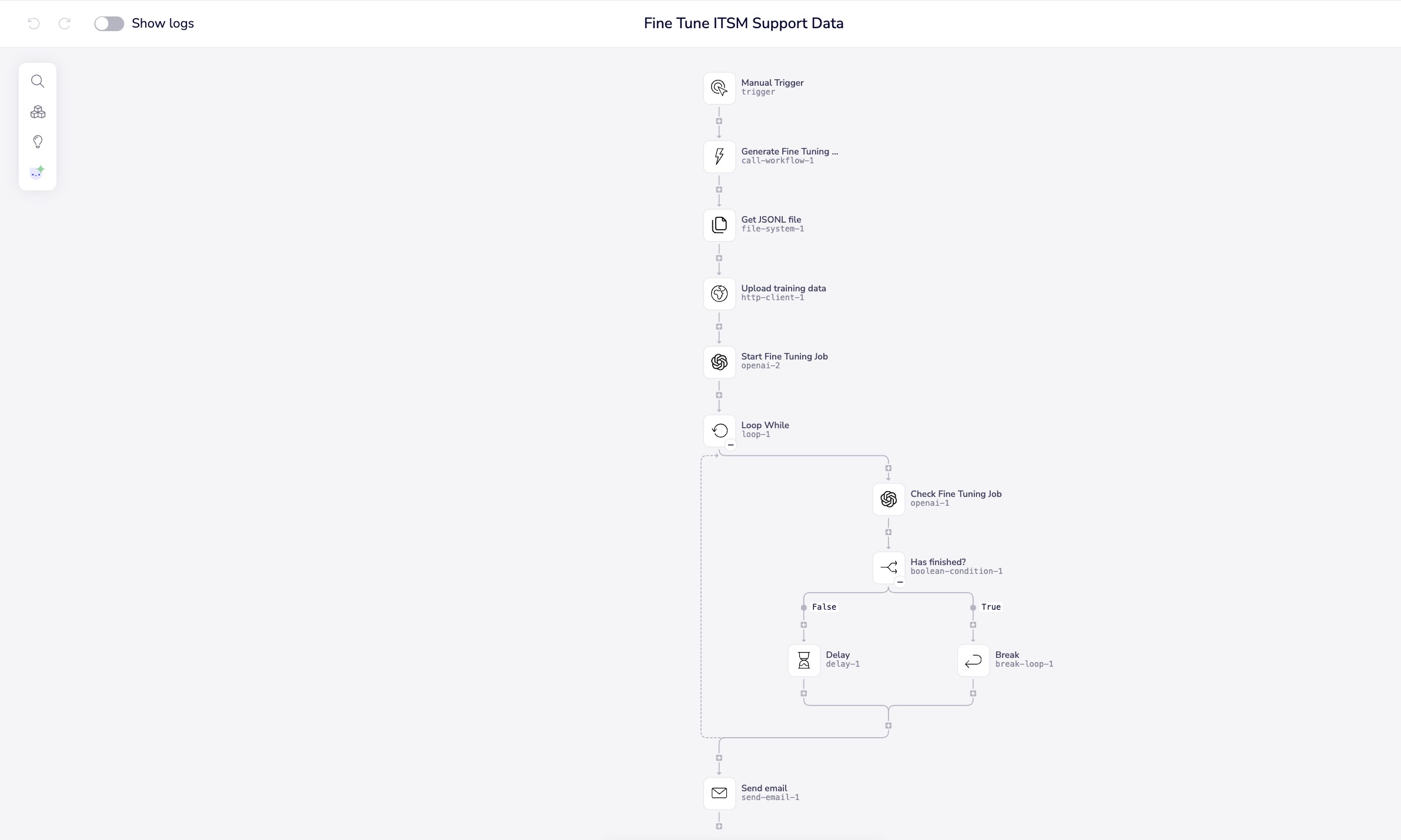The image size is (1401, 840).
Task: Select the Break node icon
Action: [973, 660]
